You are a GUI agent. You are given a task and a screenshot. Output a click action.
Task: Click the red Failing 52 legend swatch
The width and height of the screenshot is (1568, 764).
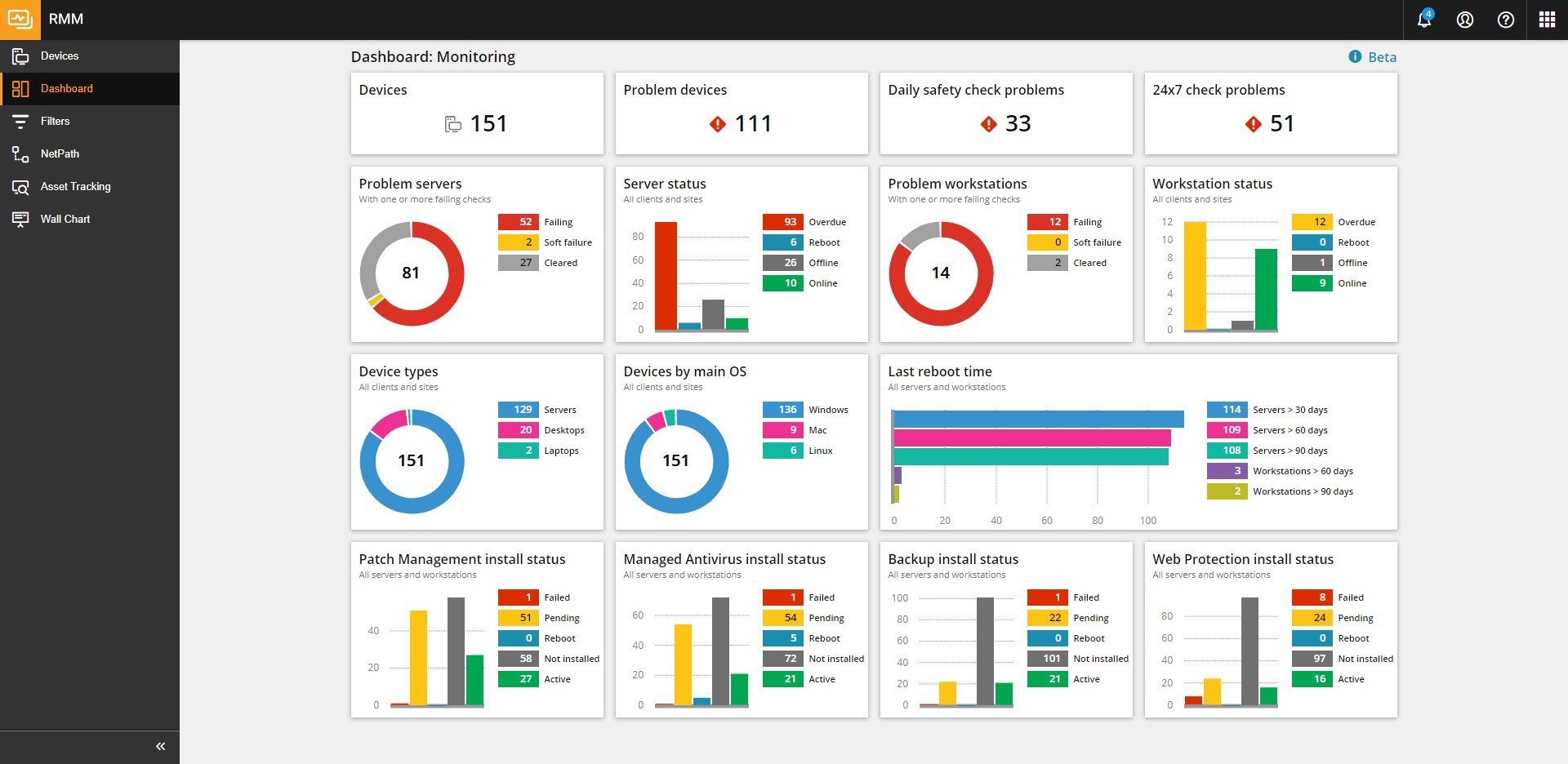click(x=518, y=222)
